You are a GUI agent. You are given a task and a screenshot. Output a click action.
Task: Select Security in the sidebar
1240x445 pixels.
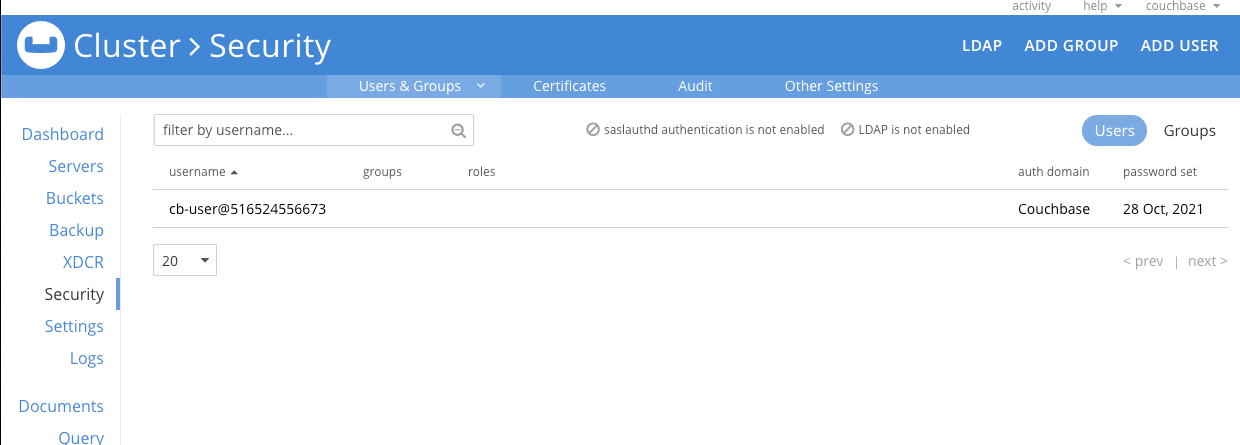(x=74, y=294)
